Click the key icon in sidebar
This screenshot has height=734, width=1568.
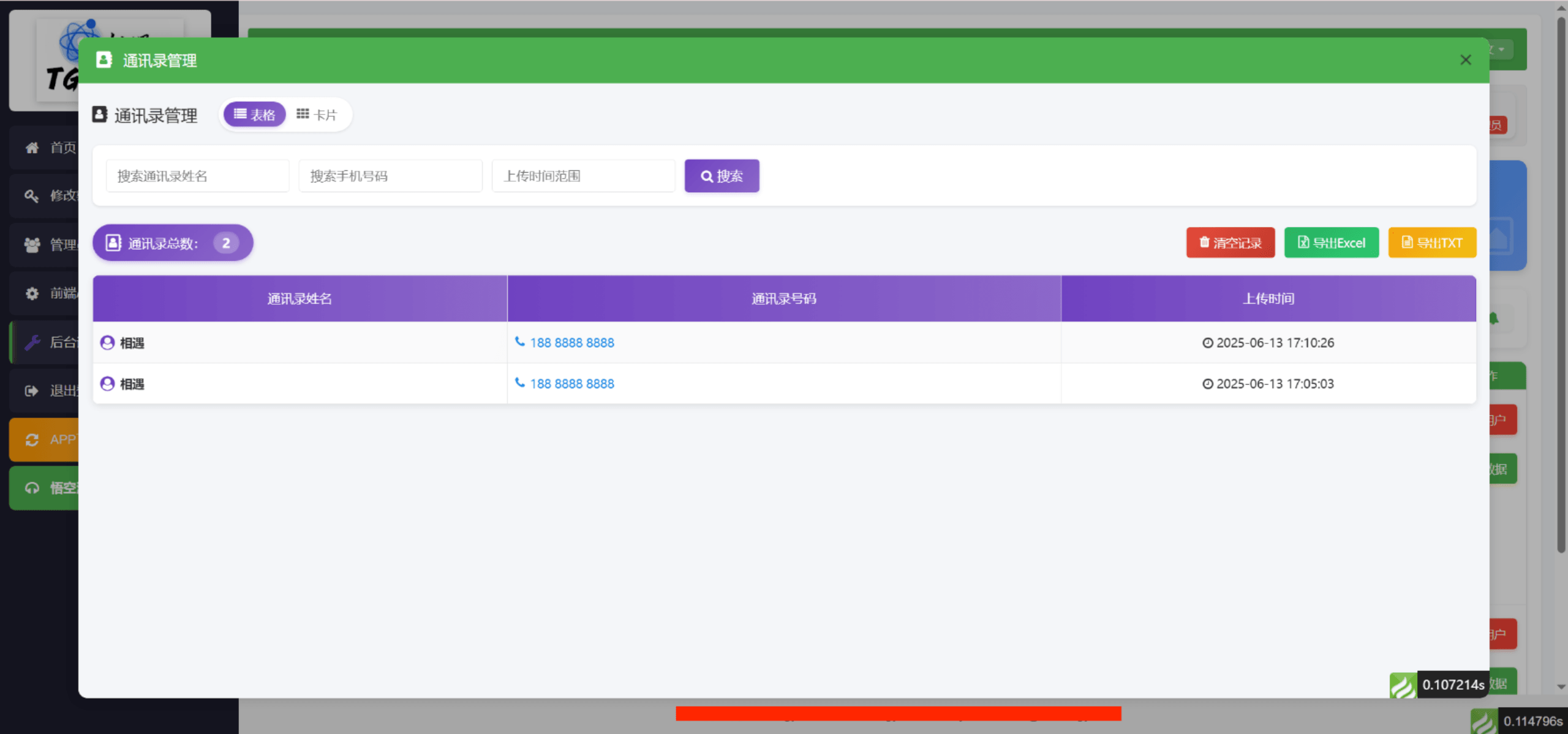pos(32,196)
